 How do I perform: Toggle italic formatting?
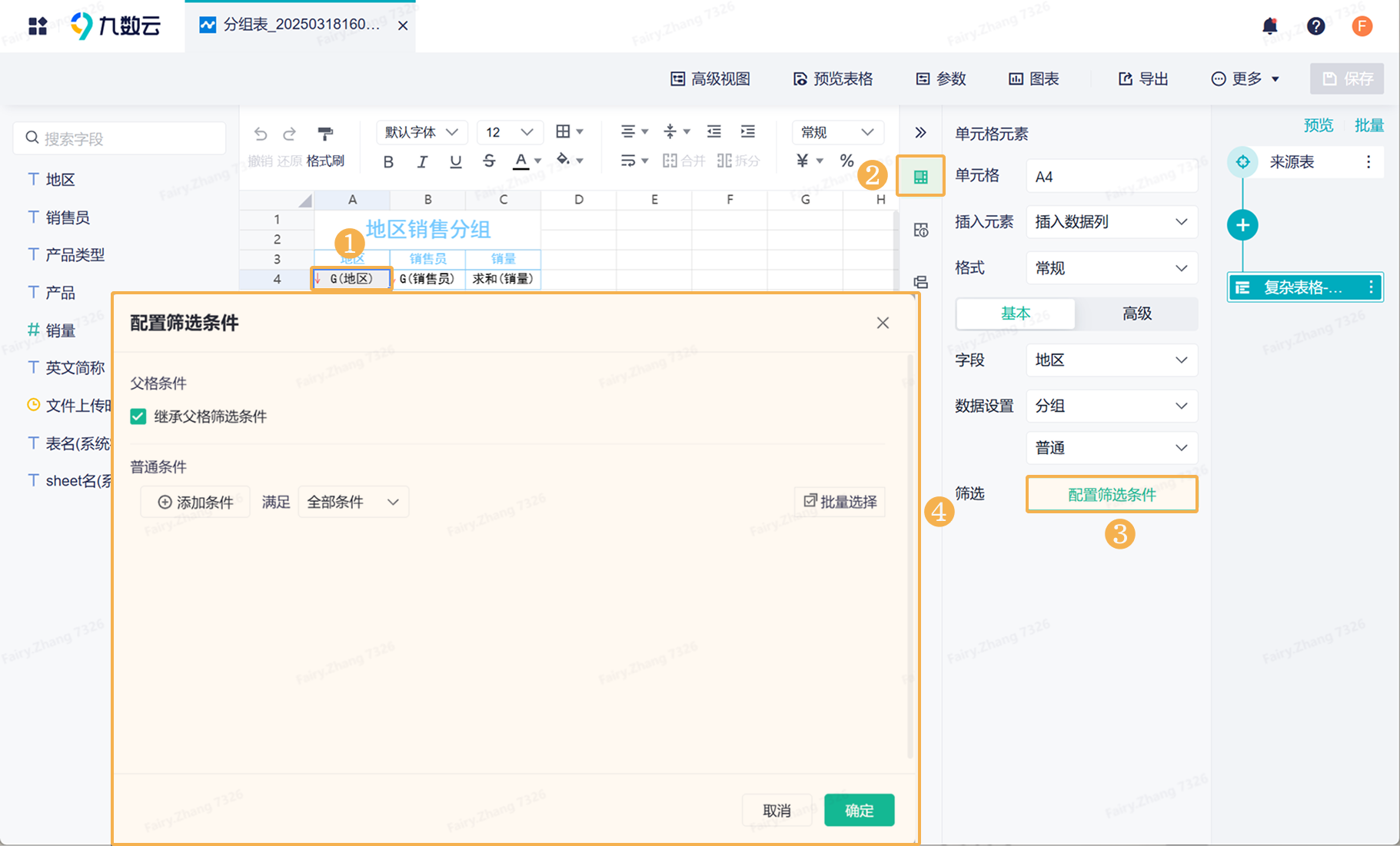tap(422, 161)
